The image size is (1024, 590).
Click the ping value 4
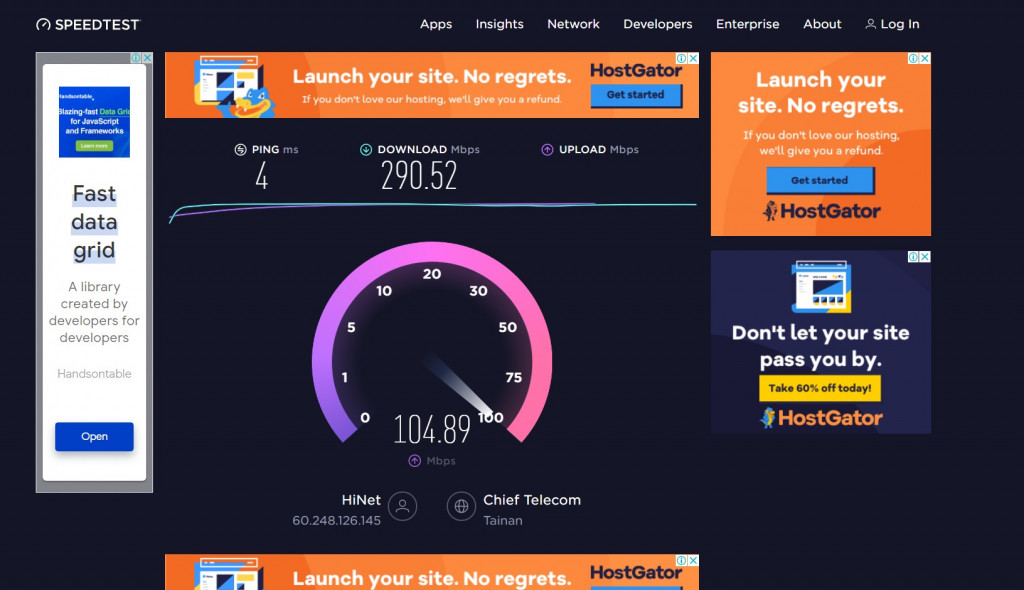click(262, 176)
